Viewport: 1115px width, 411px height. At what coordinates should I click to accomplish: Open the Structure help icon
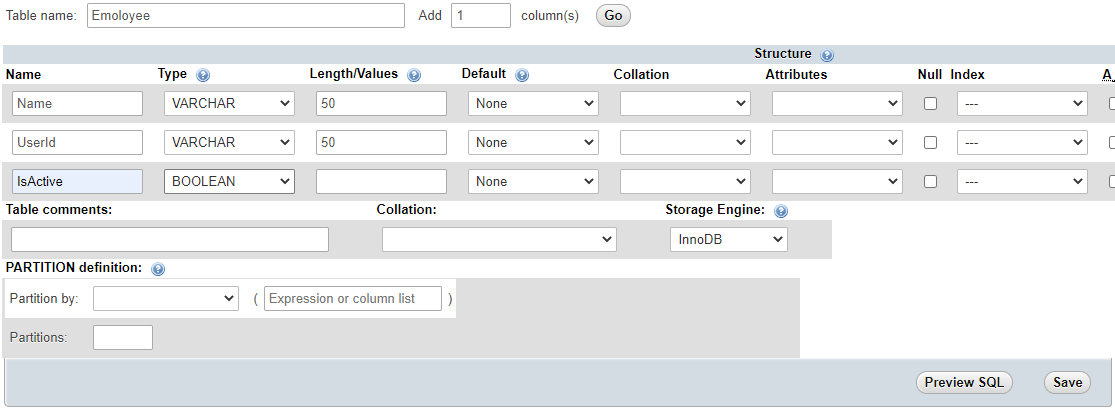pos(827,55)
